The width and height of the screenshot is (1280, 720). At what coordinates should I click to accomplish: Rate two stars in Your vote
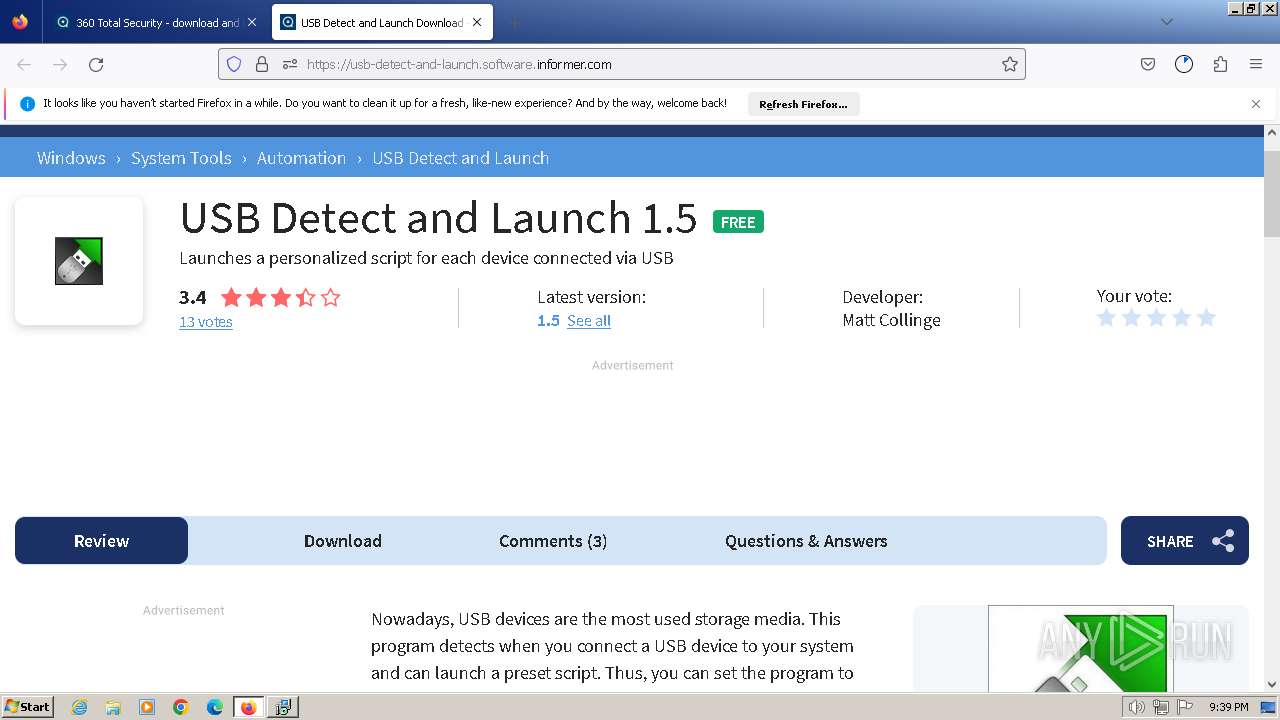pos(1131,318)
